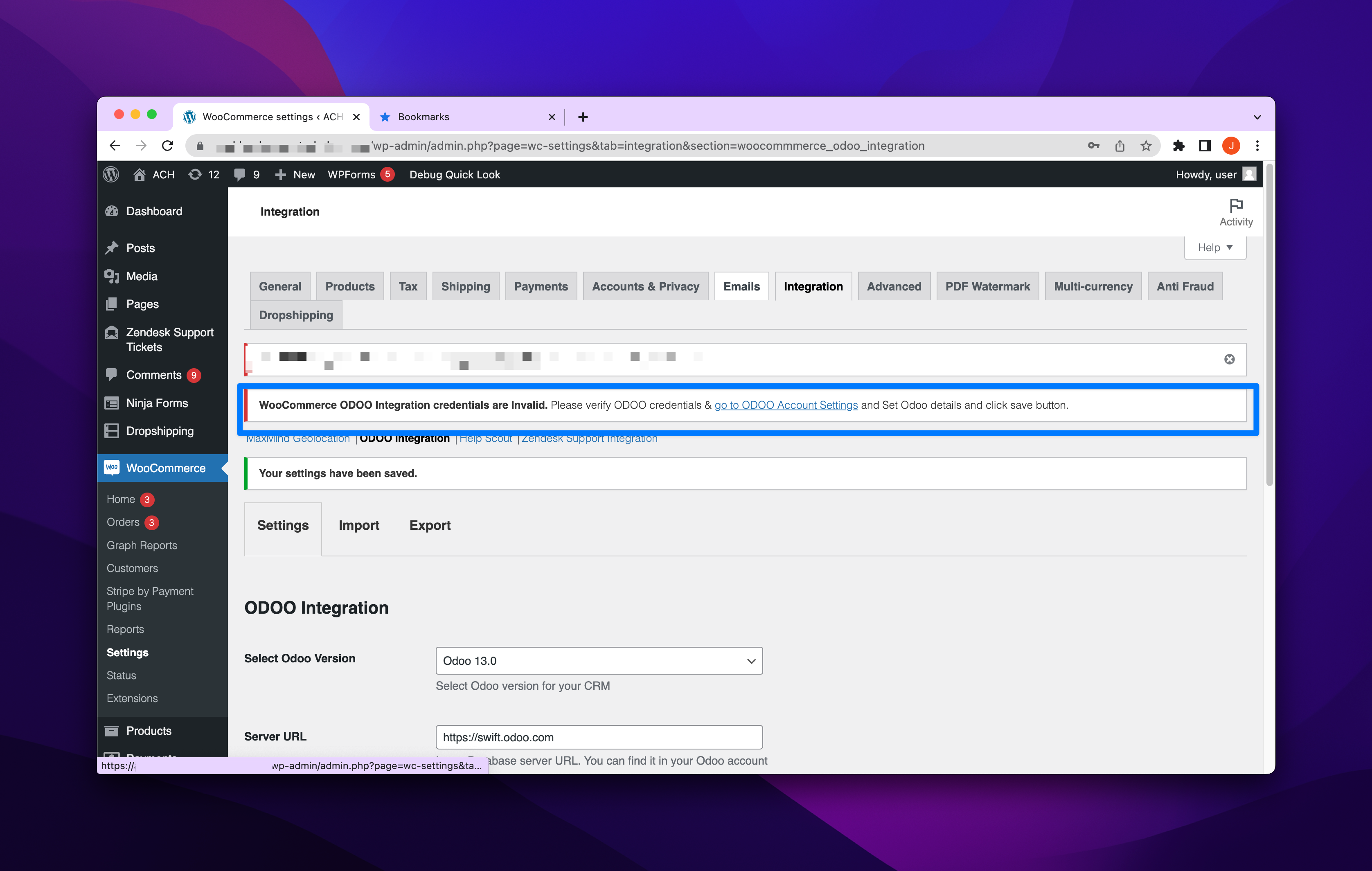Open WPForms in the admin bar
This screenshot has height=871, width=1372.
[x=360, y=174]
